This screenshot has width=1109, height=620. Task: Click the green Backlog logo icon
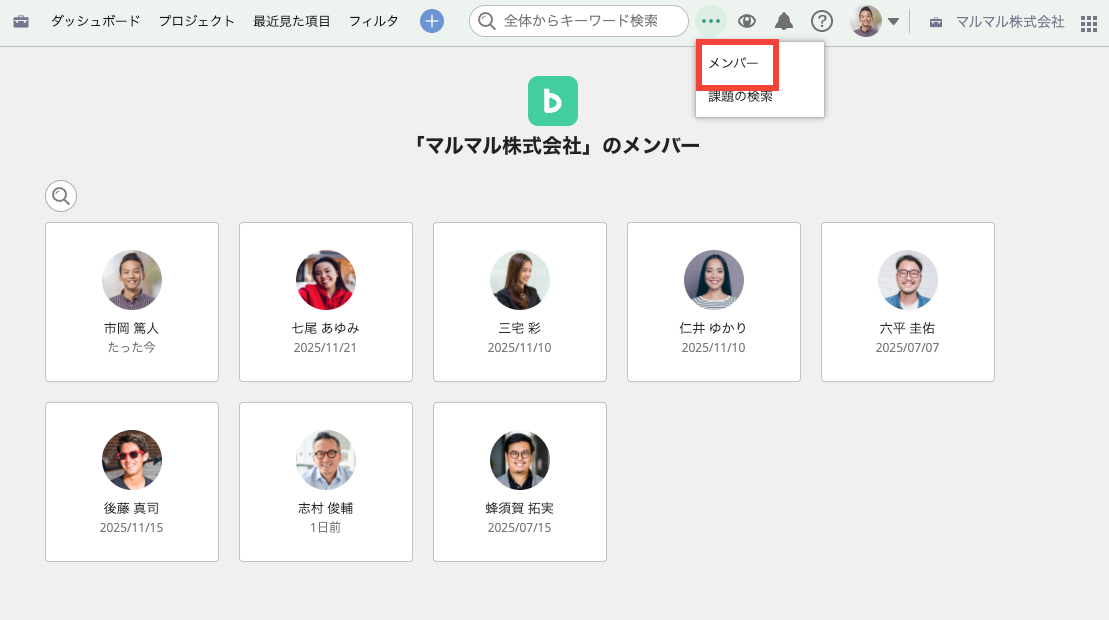click(x=553, y=101)
